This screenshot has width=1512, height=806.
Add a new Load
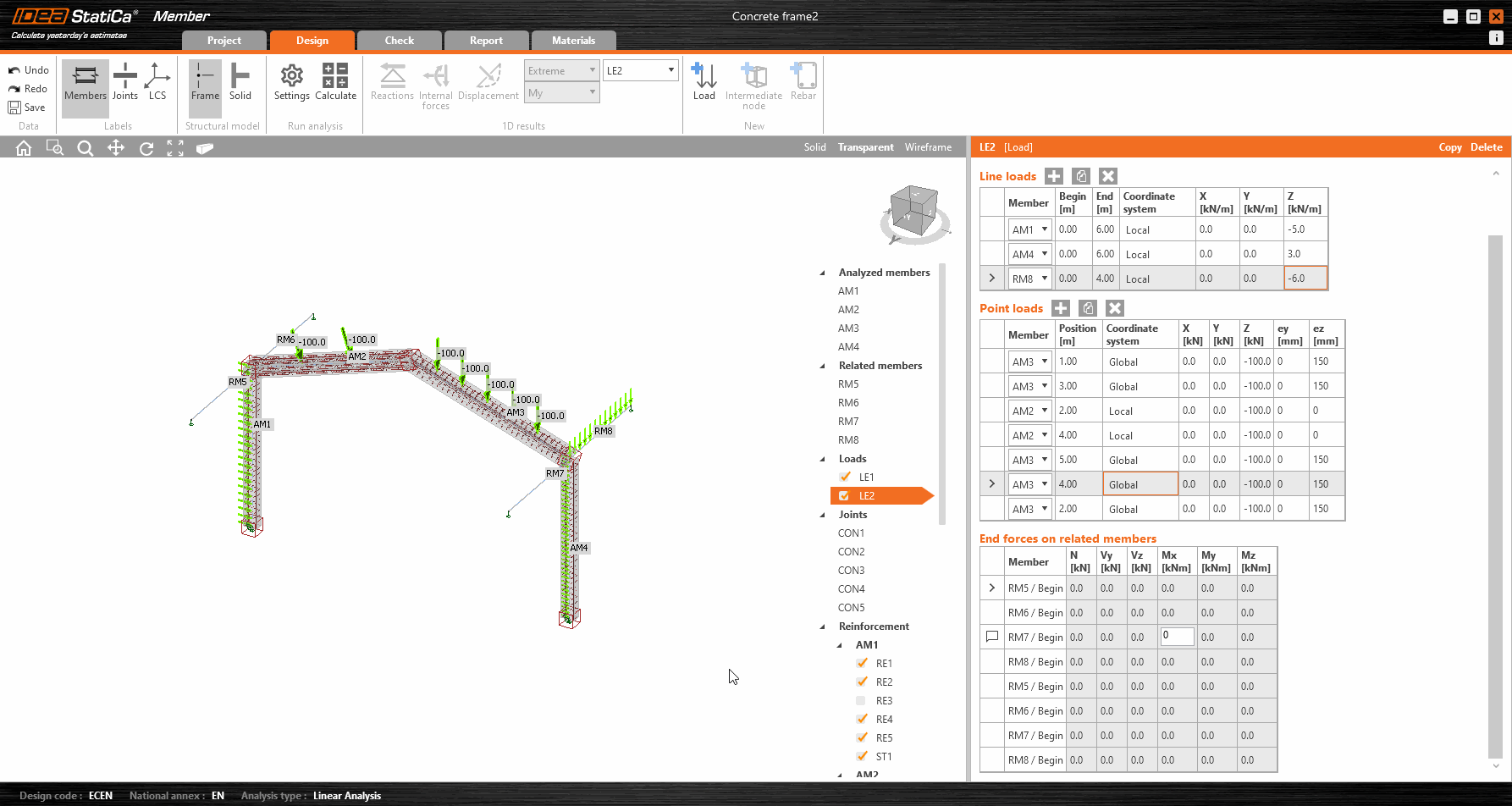tap(704, 81)
